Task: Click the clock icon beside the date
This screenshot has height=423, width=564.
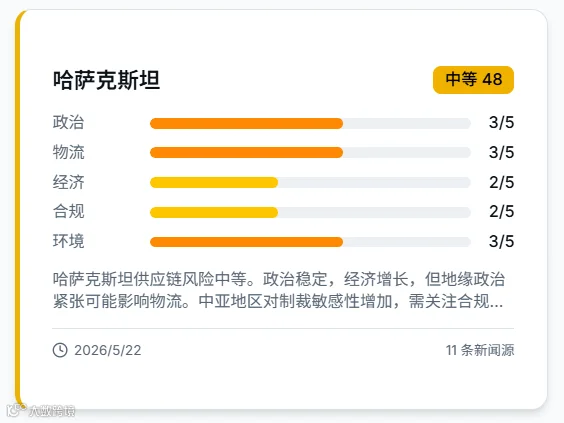Action: point(60,350)
